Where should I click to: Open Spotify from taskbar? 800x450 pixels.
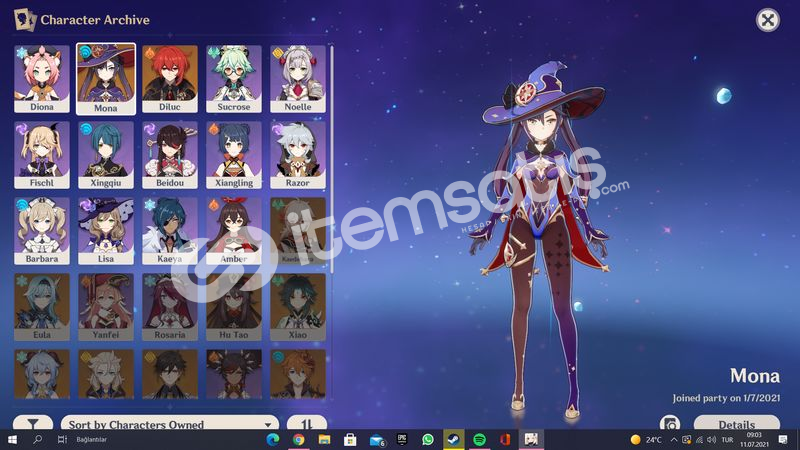point(479,439)
